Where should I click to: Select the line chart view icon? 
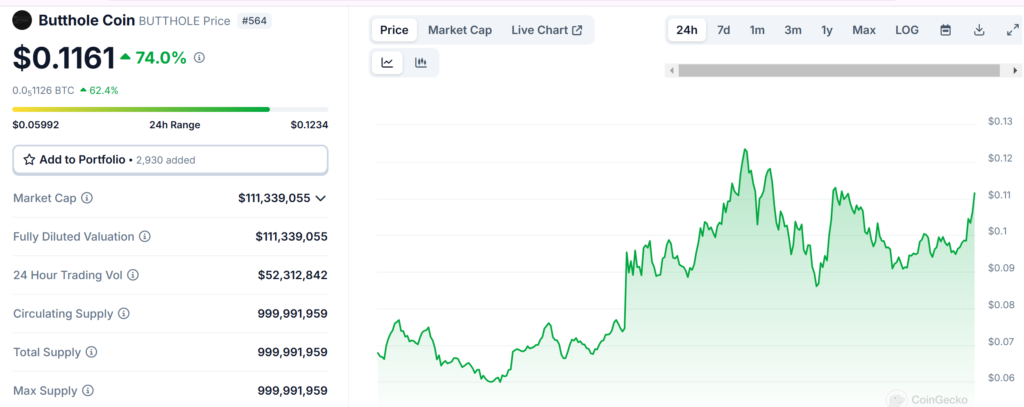(x=387, y=63)
